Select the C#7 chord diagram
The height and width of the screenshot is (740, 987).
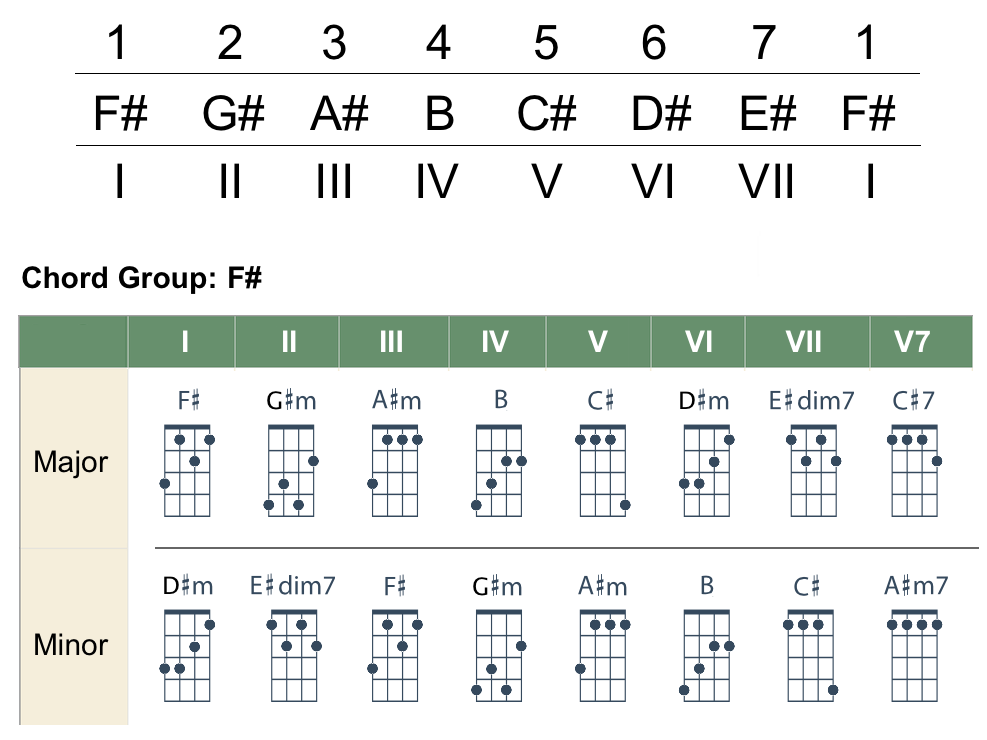click(914, 470)
